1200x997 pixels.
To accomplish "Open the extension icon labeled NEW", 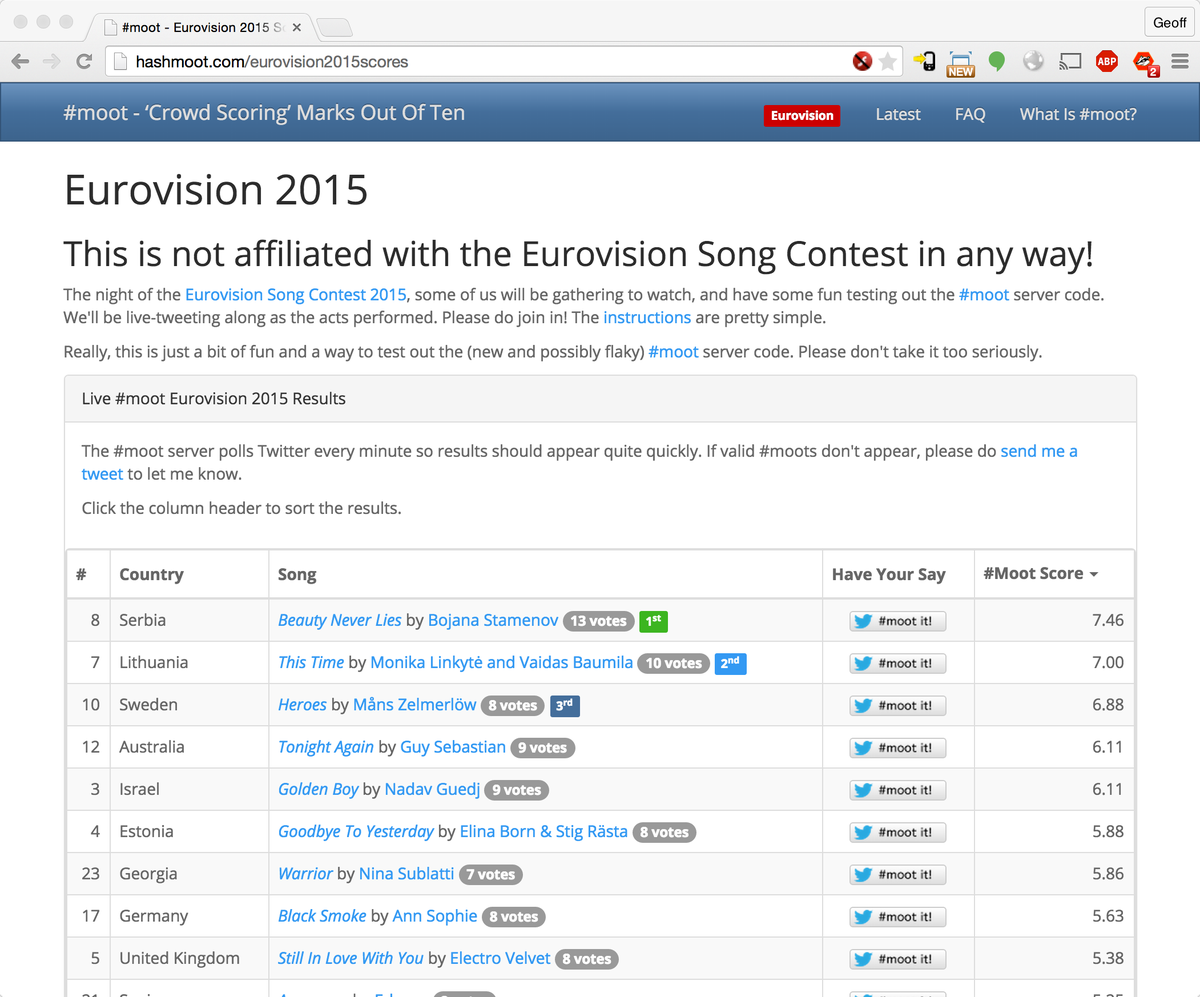I will coord(961,63).
